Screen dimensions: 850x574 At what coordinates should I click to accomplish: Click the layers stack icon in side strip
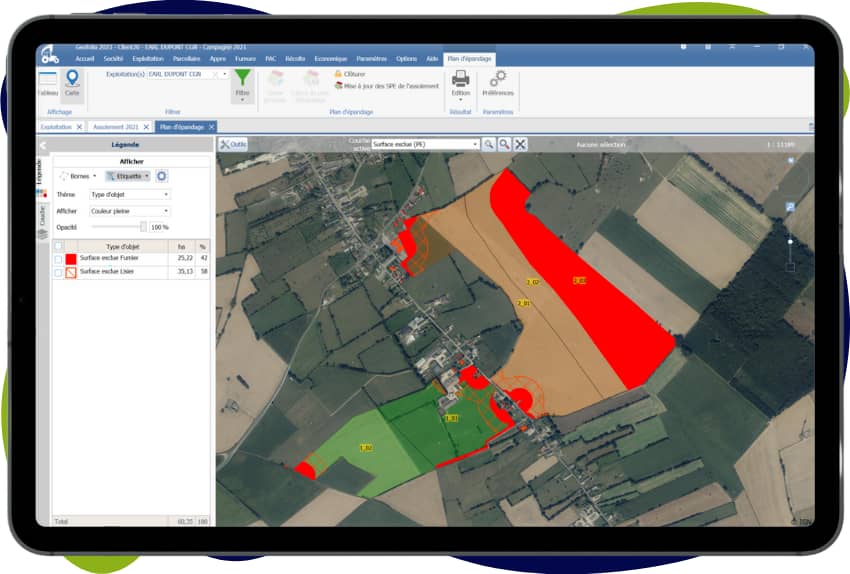coord(42,235)
